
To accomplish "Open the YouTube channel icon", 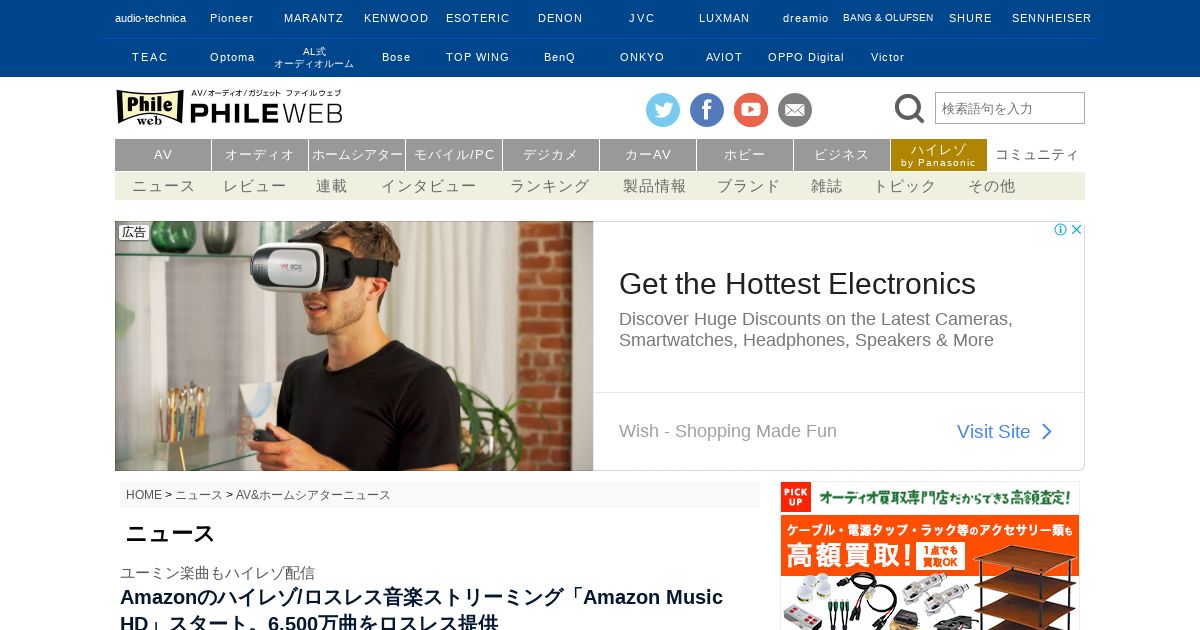I will pyautogui.click(x=751, y=109).
